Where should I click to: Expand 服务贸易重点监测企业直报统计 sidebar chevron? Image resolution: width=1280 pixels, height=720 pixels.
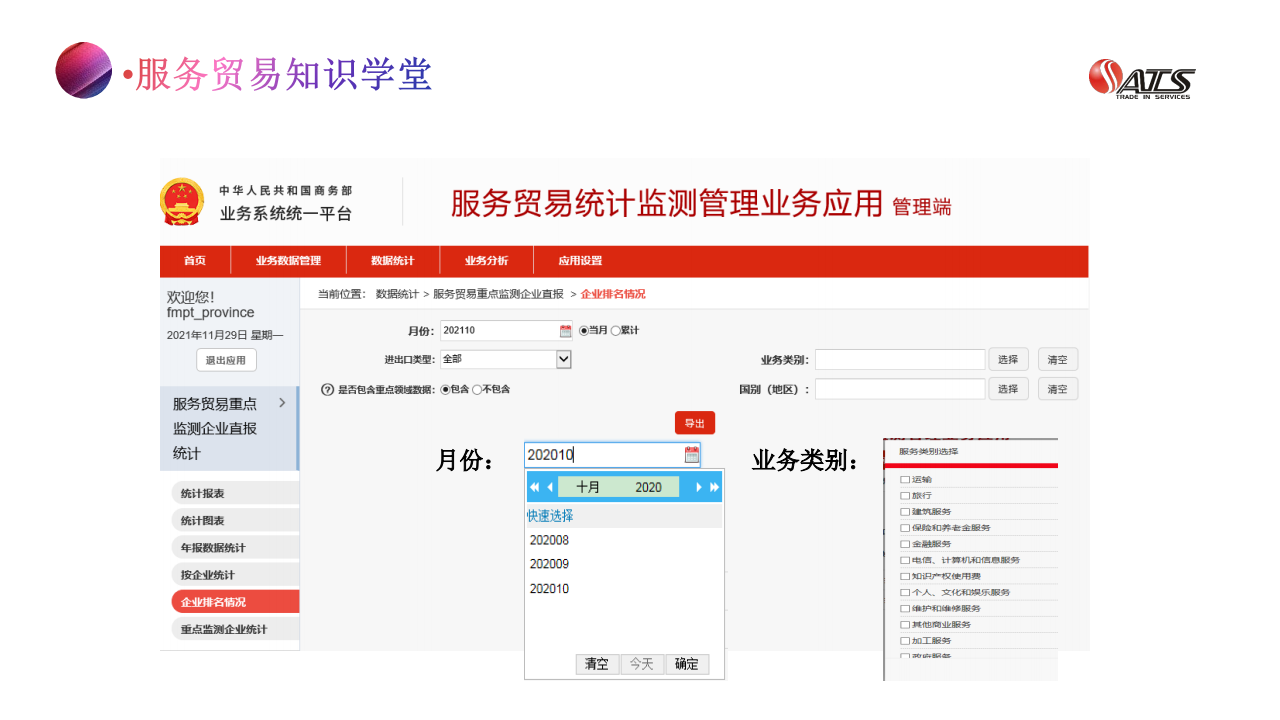click(282, 403)
